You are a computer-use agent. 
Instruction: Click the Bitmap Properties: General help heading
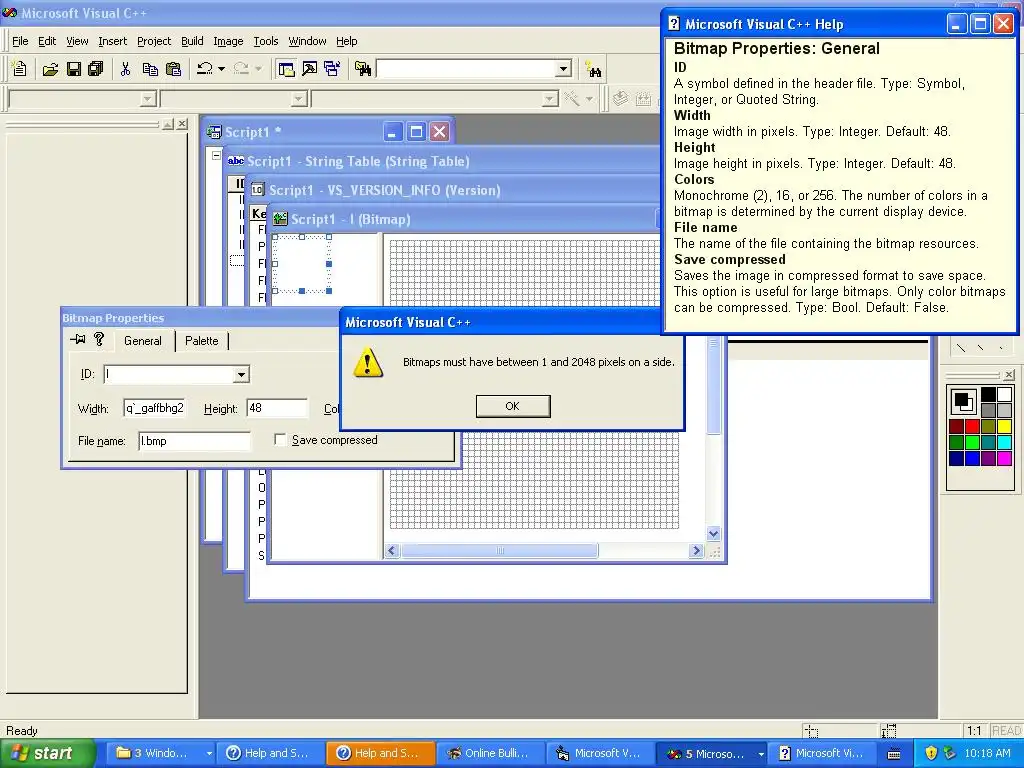[776, 48]
